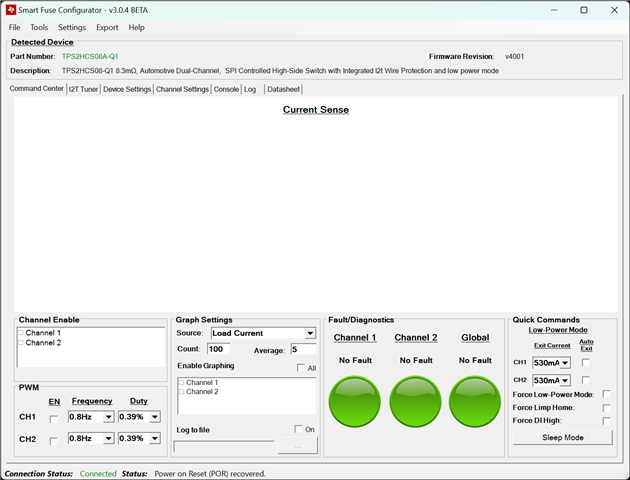Screen dimensions: 630x480
Task: Tick CH1 PWM EN checkbox
Action: coord(53,419)
